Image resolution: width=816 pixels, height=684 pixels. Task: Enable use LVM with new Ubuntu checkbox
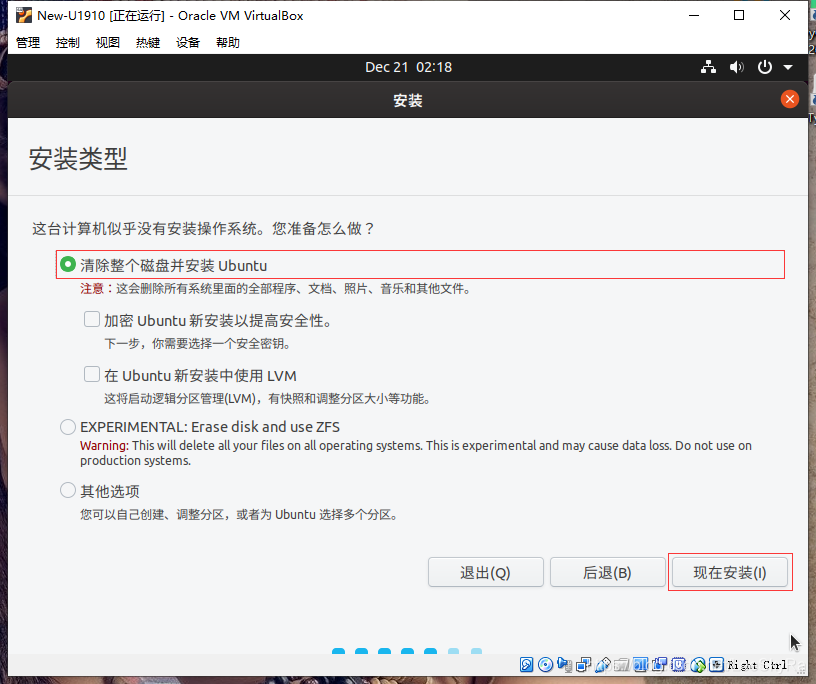click(92, 374)
